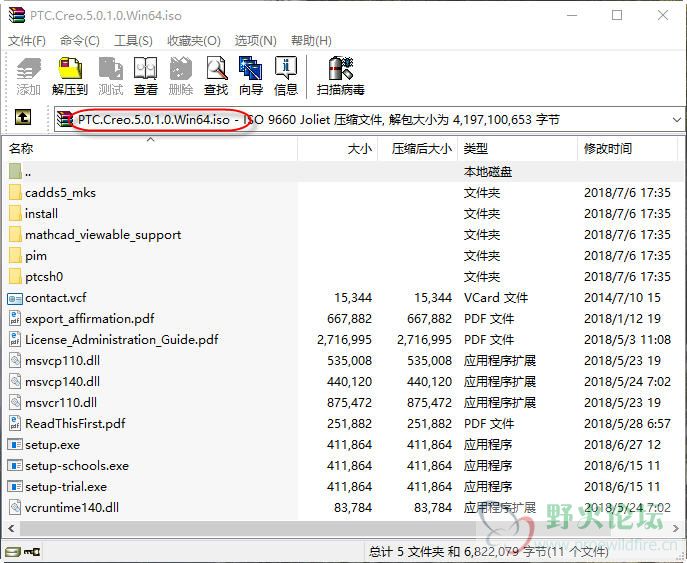This screenshot has width=687, height=563.
Task: Click the setup.exe application icon
Action: tap(15, 445)
